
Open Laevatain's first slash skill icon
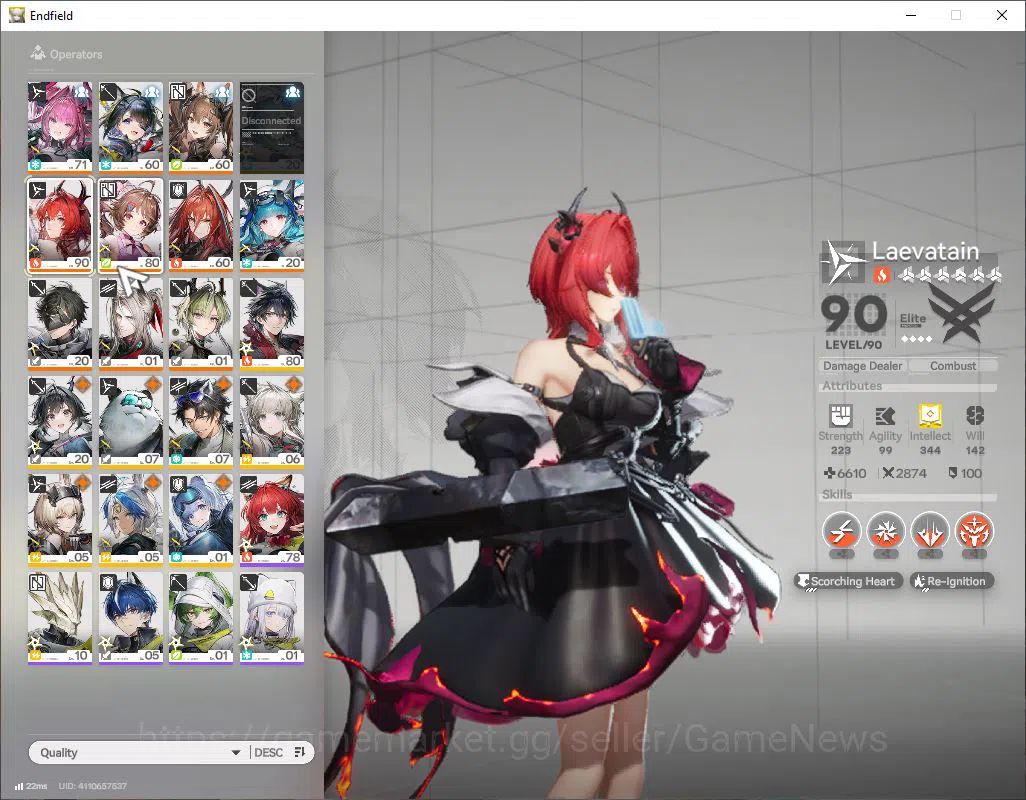click(x=841, y=530)
